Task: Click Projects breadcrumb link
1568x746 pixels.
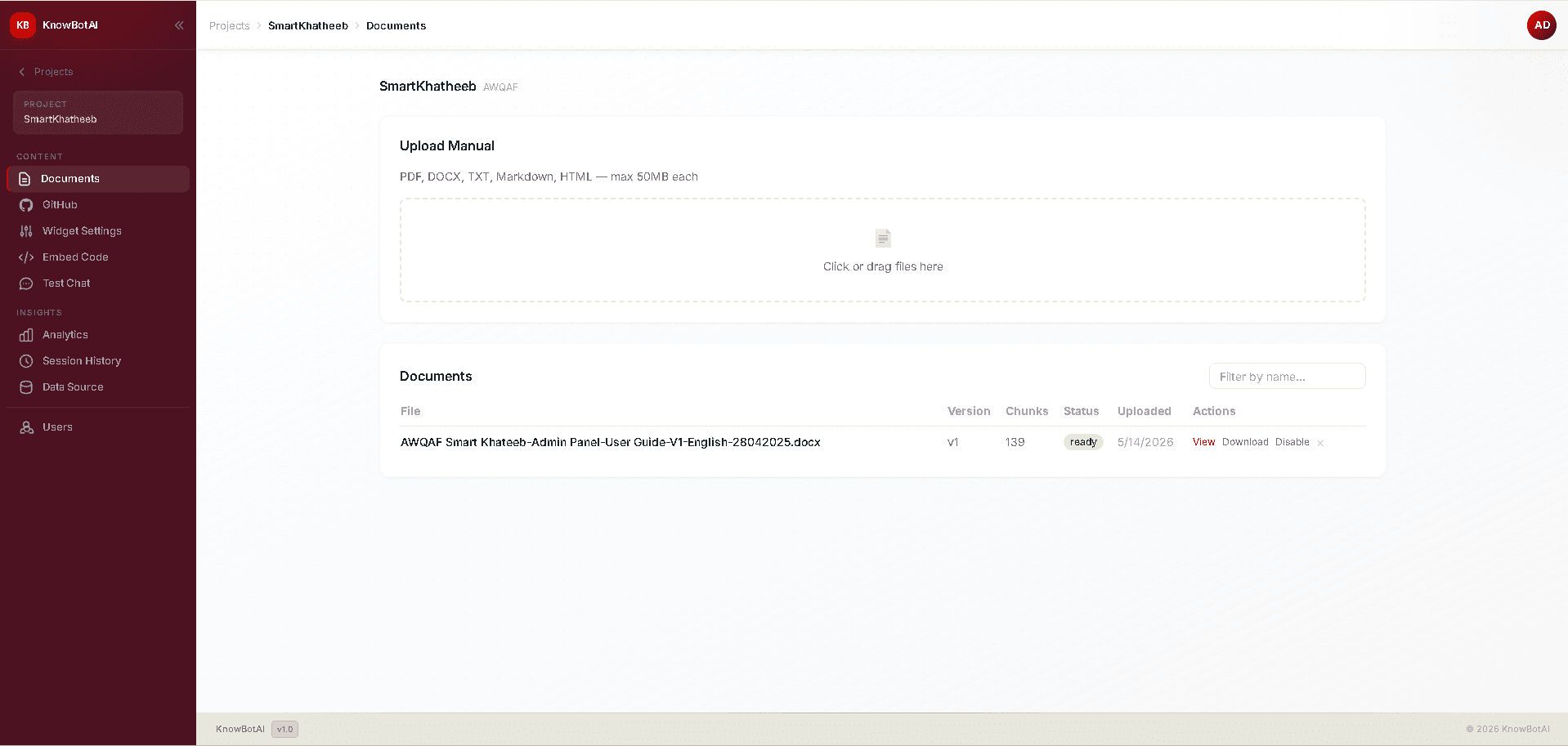Action: (230, 26)
